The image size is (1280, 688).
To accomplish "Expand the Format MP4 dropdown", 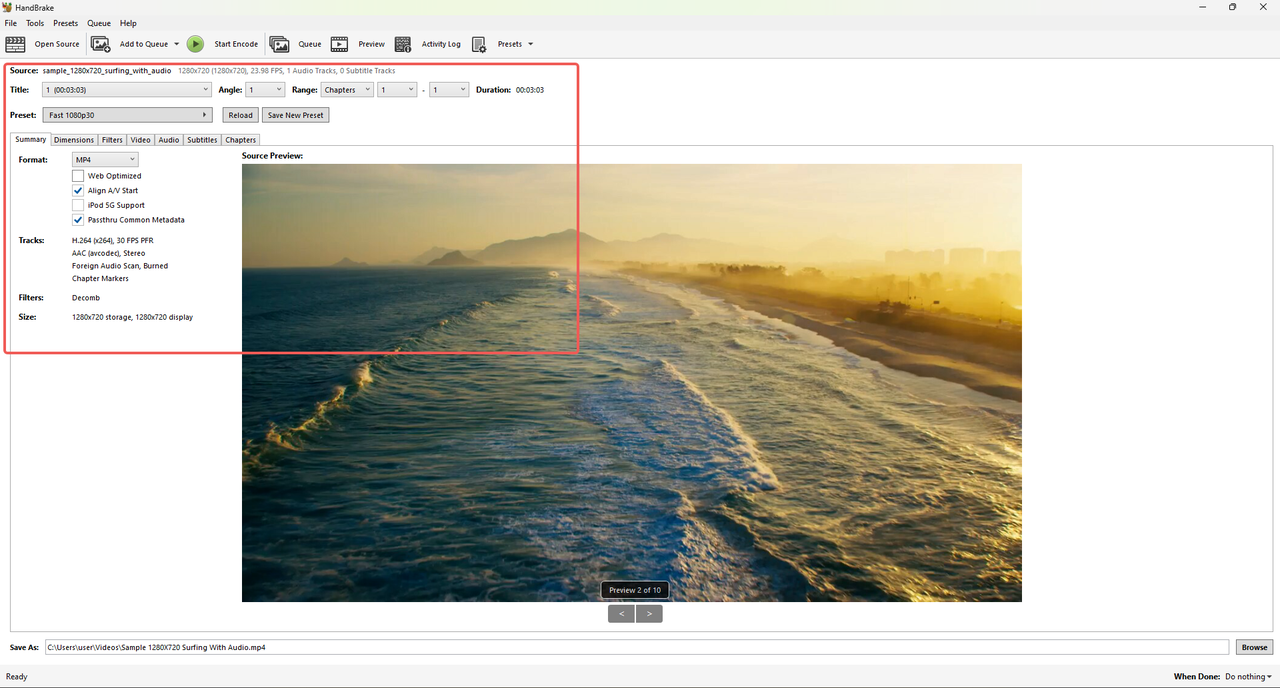I will pos(105,159).
